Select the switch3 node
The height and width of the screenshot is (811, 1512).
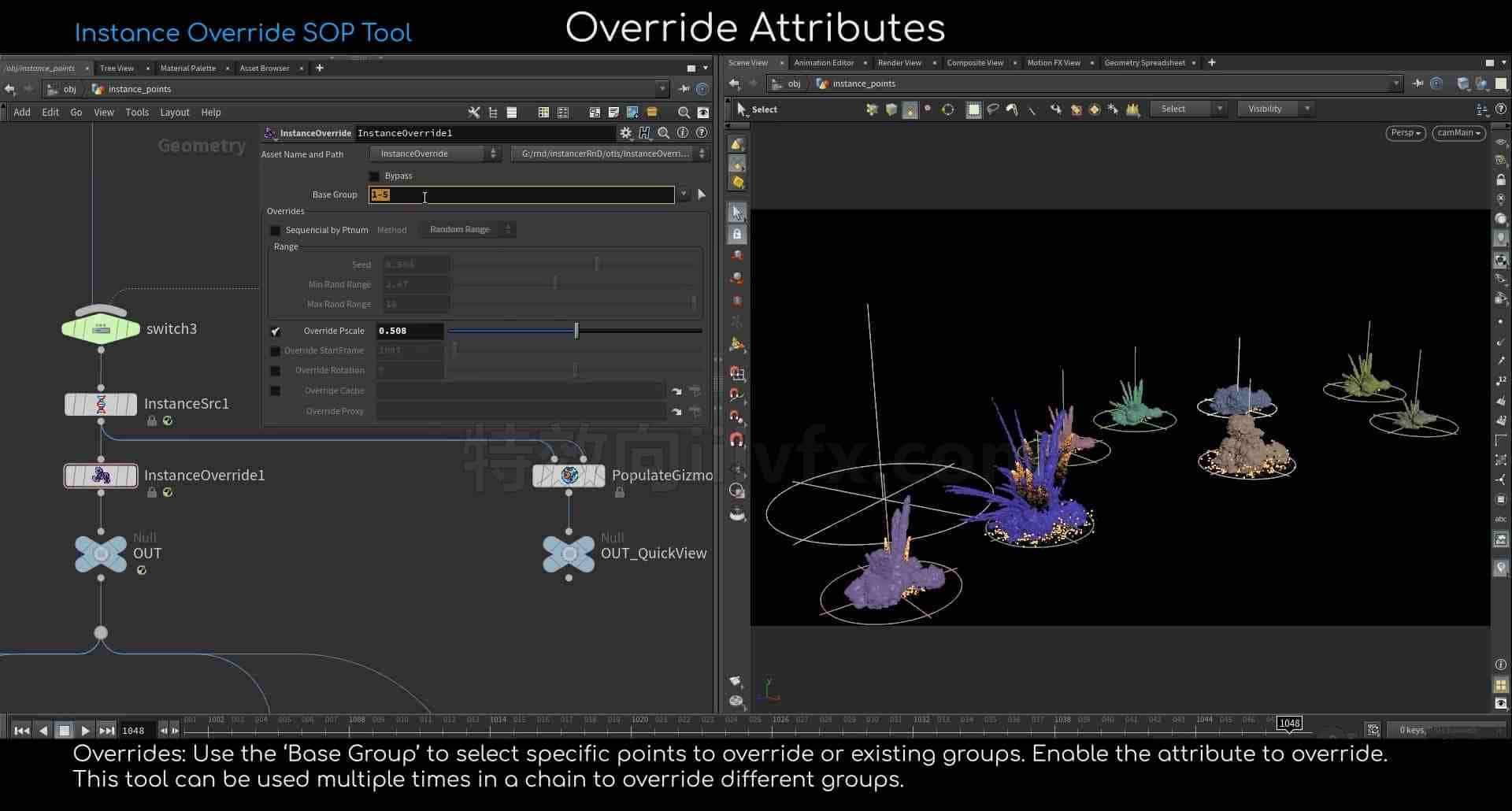point(101,328)
